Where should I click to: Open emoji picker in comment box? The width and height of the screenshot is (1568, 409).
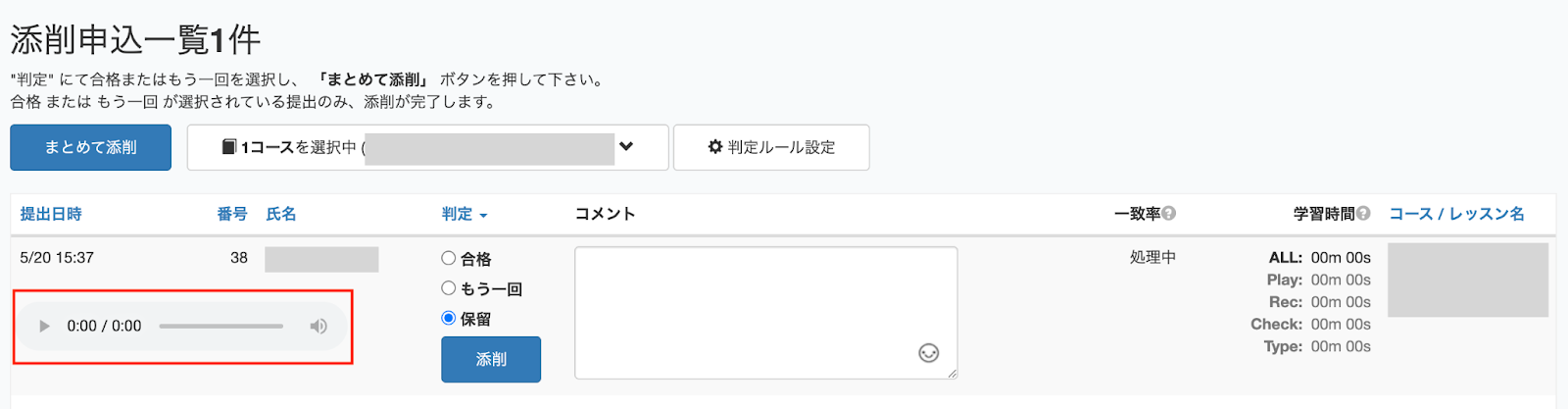[x=928, y=353]
